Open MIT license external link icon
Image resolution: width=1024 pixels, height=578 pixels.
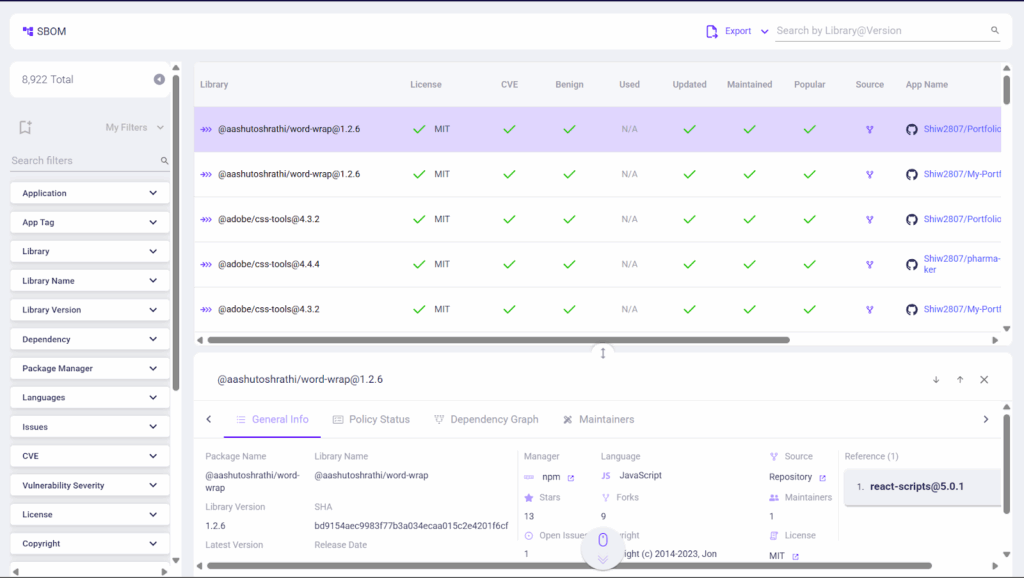(x=795, y=556)
